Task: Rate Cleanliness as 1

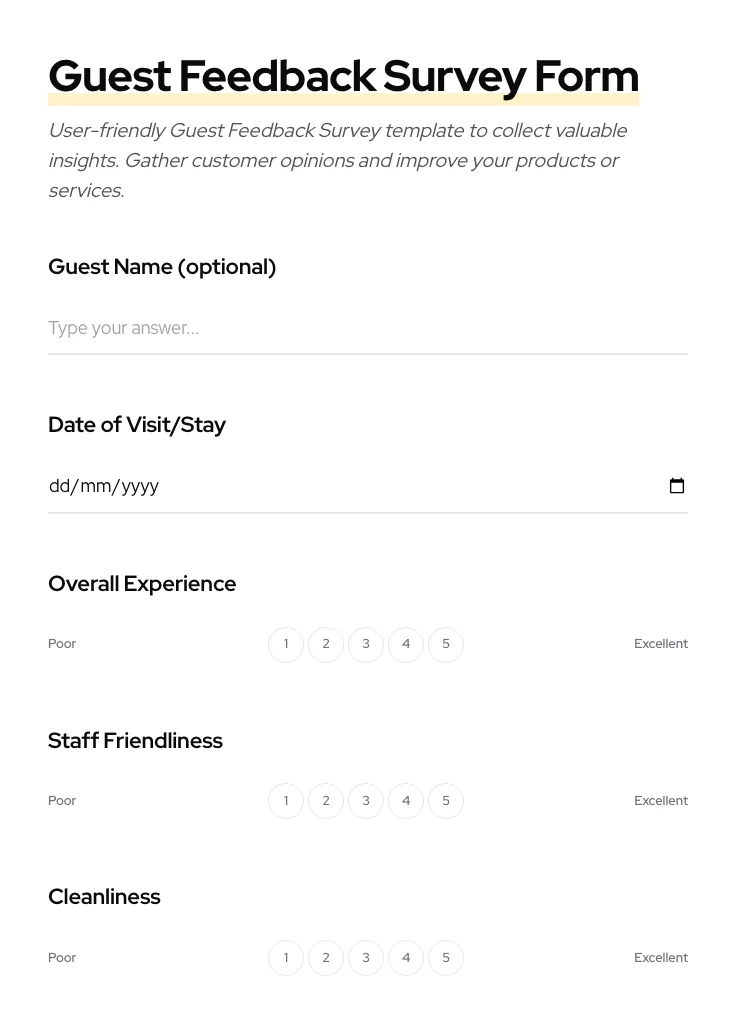Action: [286, 957]
